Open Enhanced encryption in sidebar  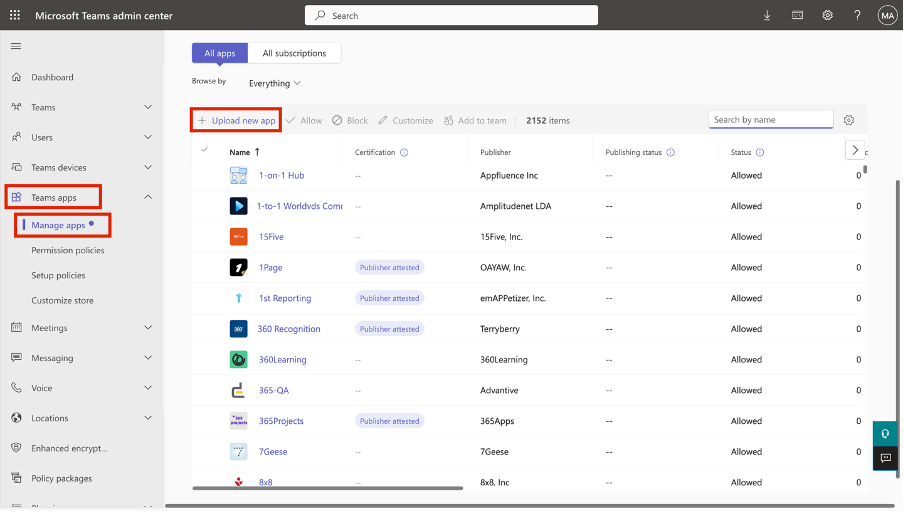coord(69,448)
